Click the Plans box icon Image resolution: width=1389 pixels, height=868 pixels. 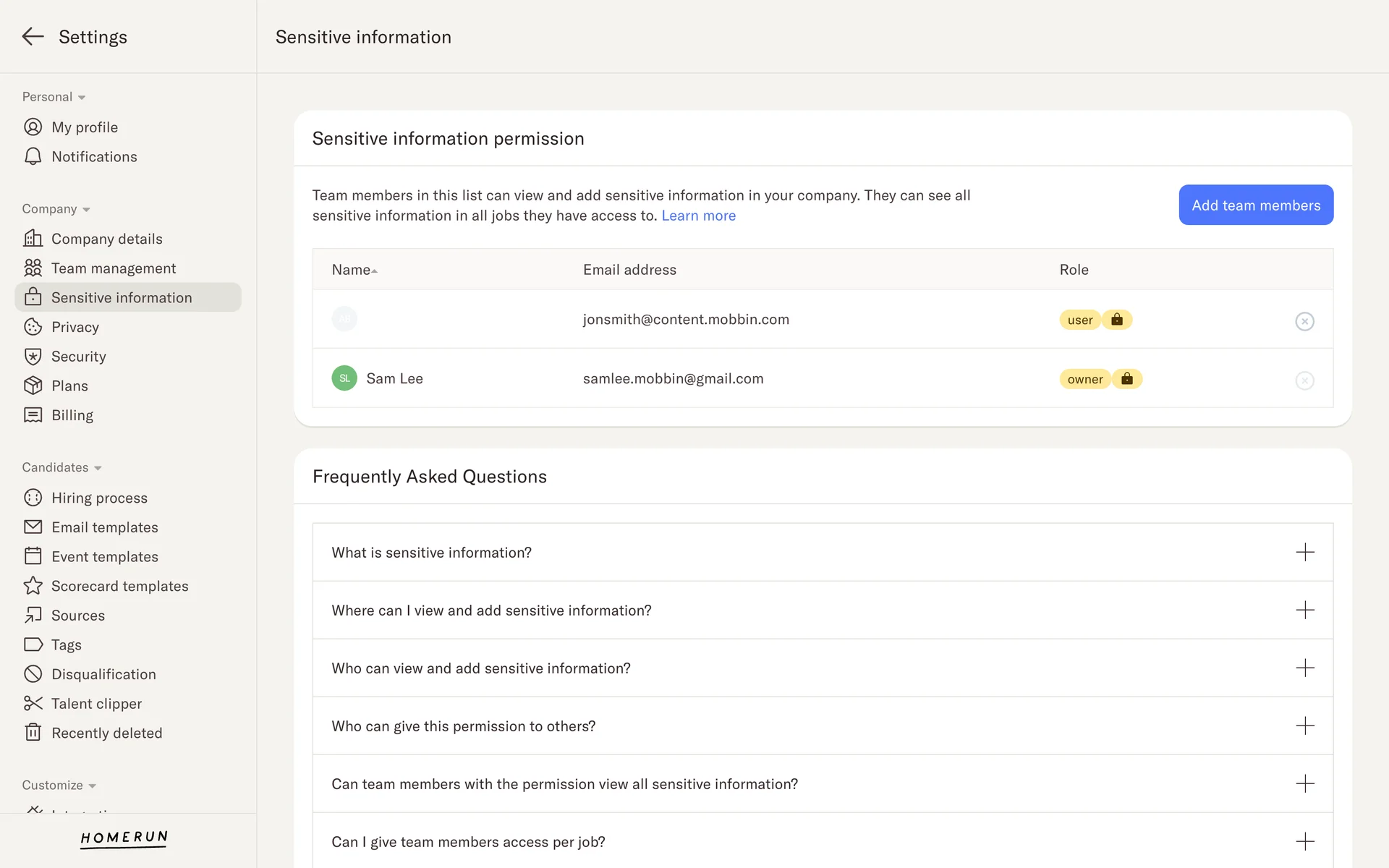coord(33,386)
